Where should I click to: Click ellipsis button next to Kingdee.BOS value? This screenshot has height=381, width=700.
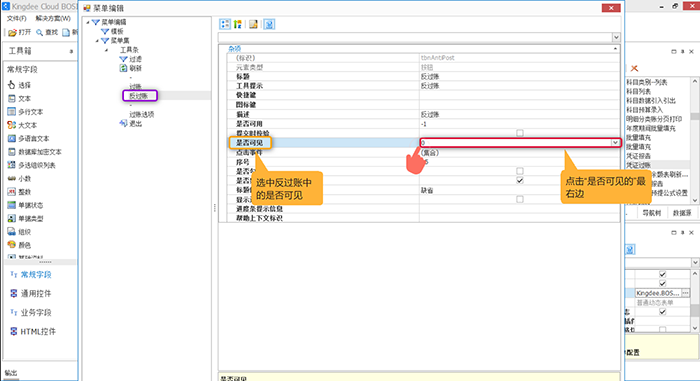click(x=685, y=293)
